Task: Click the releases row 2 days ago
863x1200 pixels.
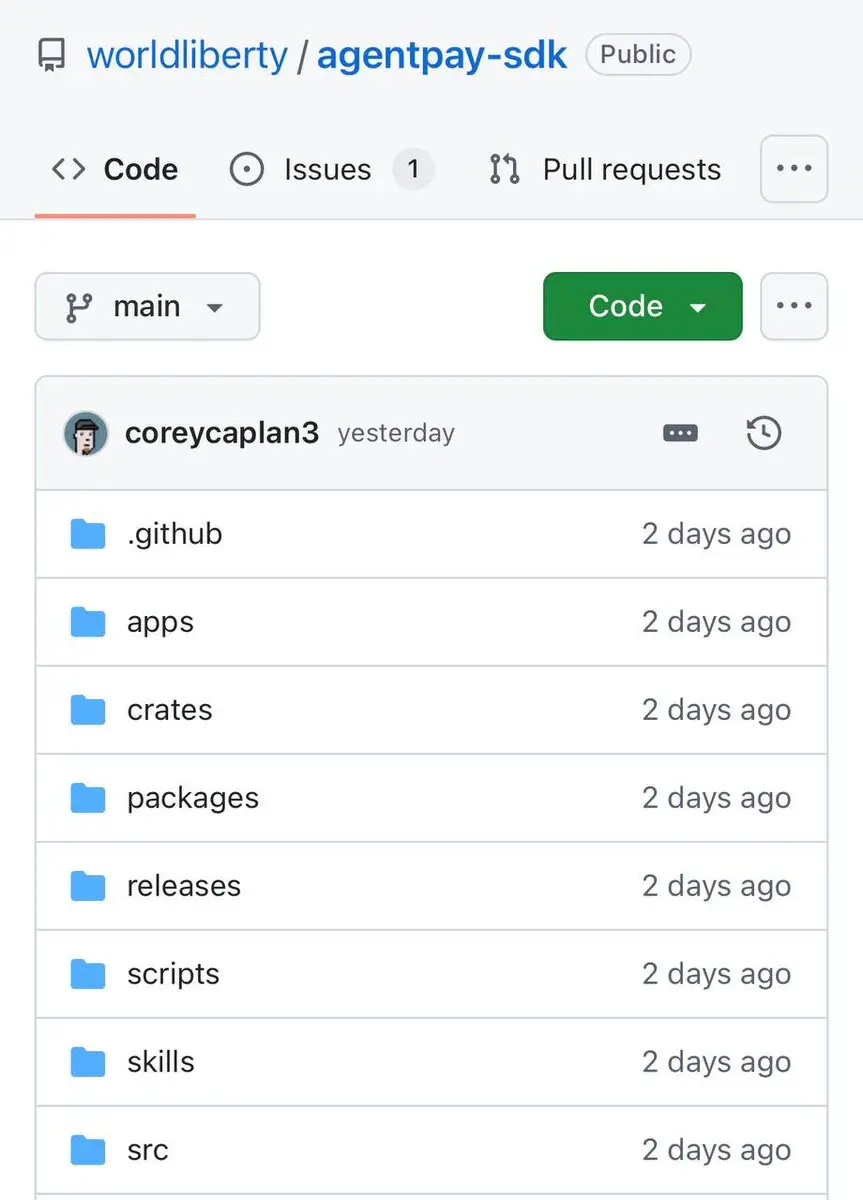Action: pyautogui.click(x=716, y=886)
